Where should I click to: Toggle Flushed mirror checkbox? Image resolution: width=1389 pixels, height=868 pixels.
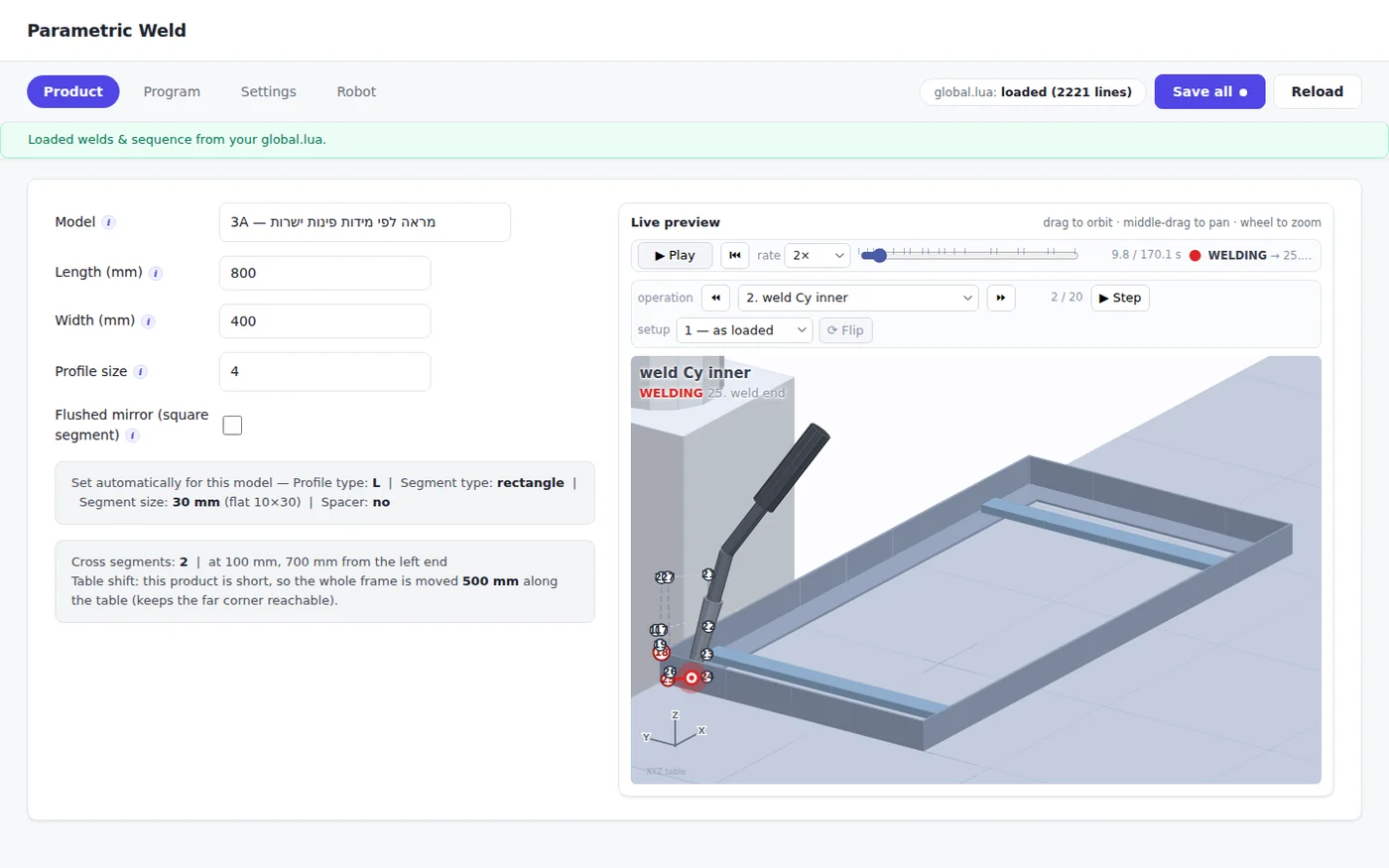coord(232,426)
